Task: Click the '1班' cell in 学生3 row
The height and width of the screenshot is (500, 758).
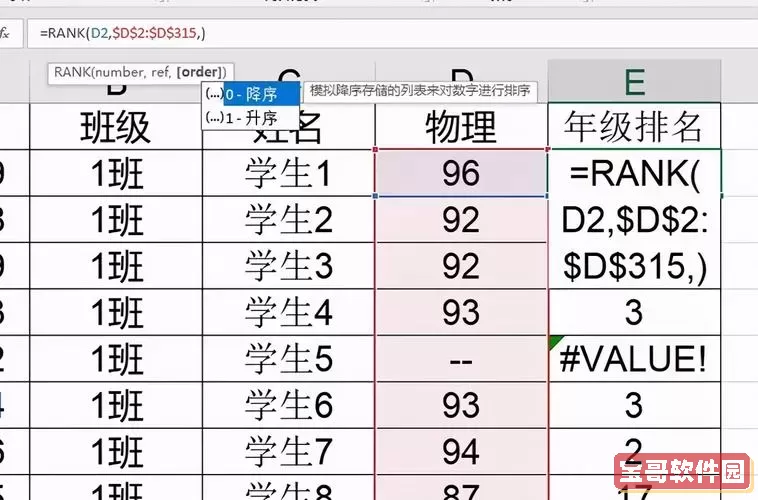Action: (116, 265)
